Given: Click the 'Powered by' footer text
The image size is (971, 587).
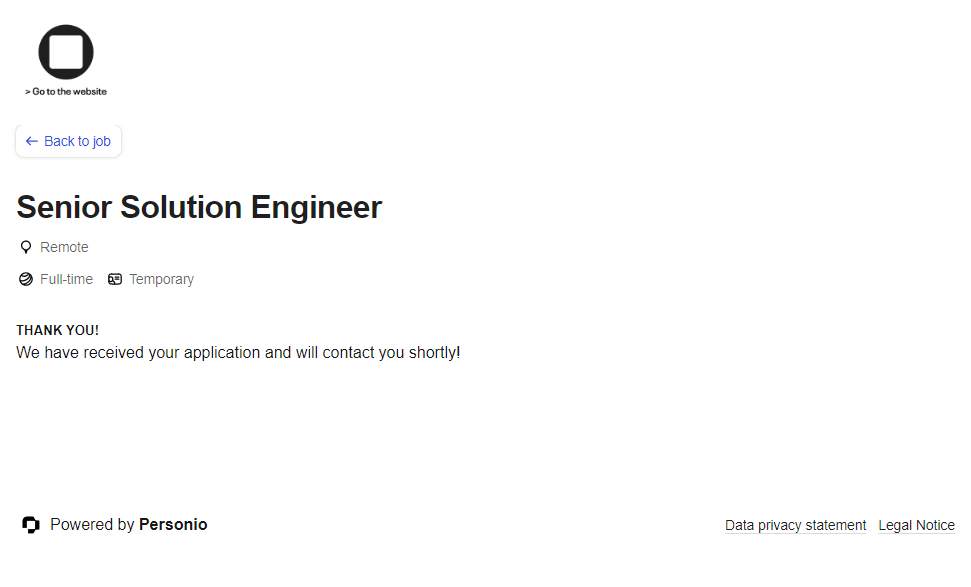Looking at the screenshot, I should point(92,525).
